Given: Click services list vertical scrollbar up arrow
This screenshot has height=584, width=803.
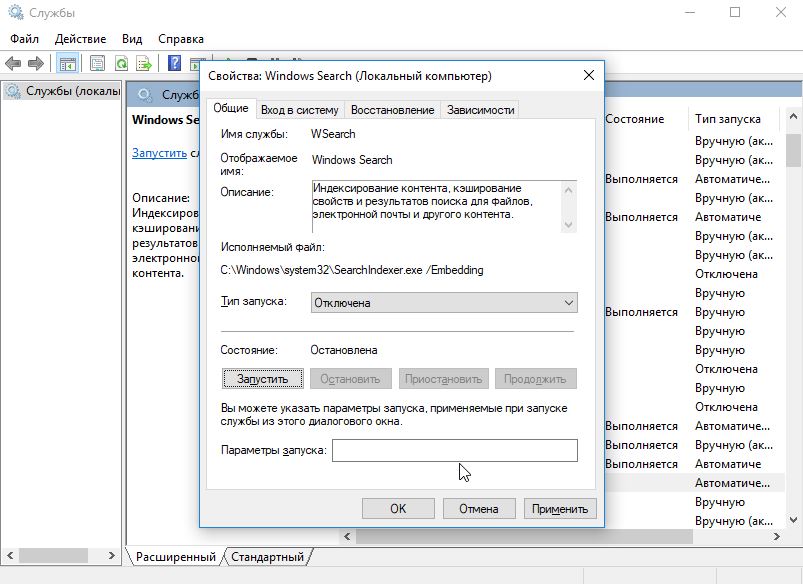Looking at the screenshot, I should click(793, 117).
